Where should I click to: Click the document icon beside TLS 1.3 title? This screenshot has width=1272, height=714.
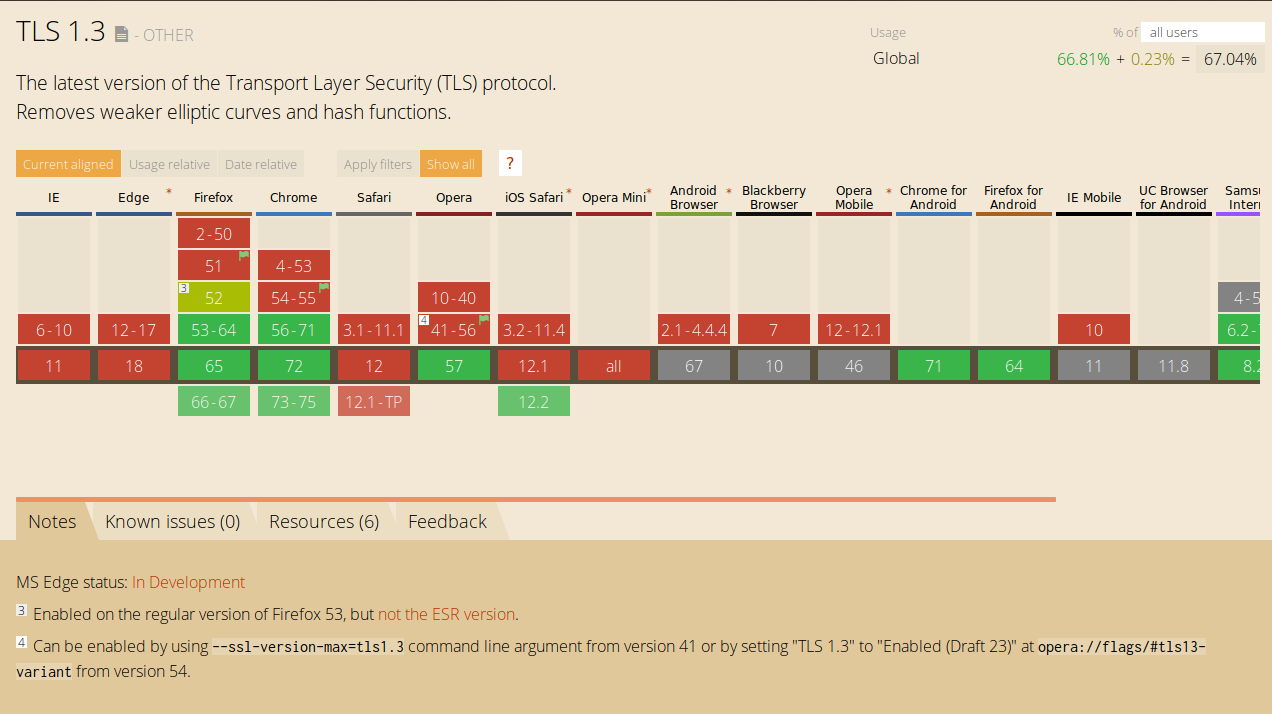[x=122, y=34]
